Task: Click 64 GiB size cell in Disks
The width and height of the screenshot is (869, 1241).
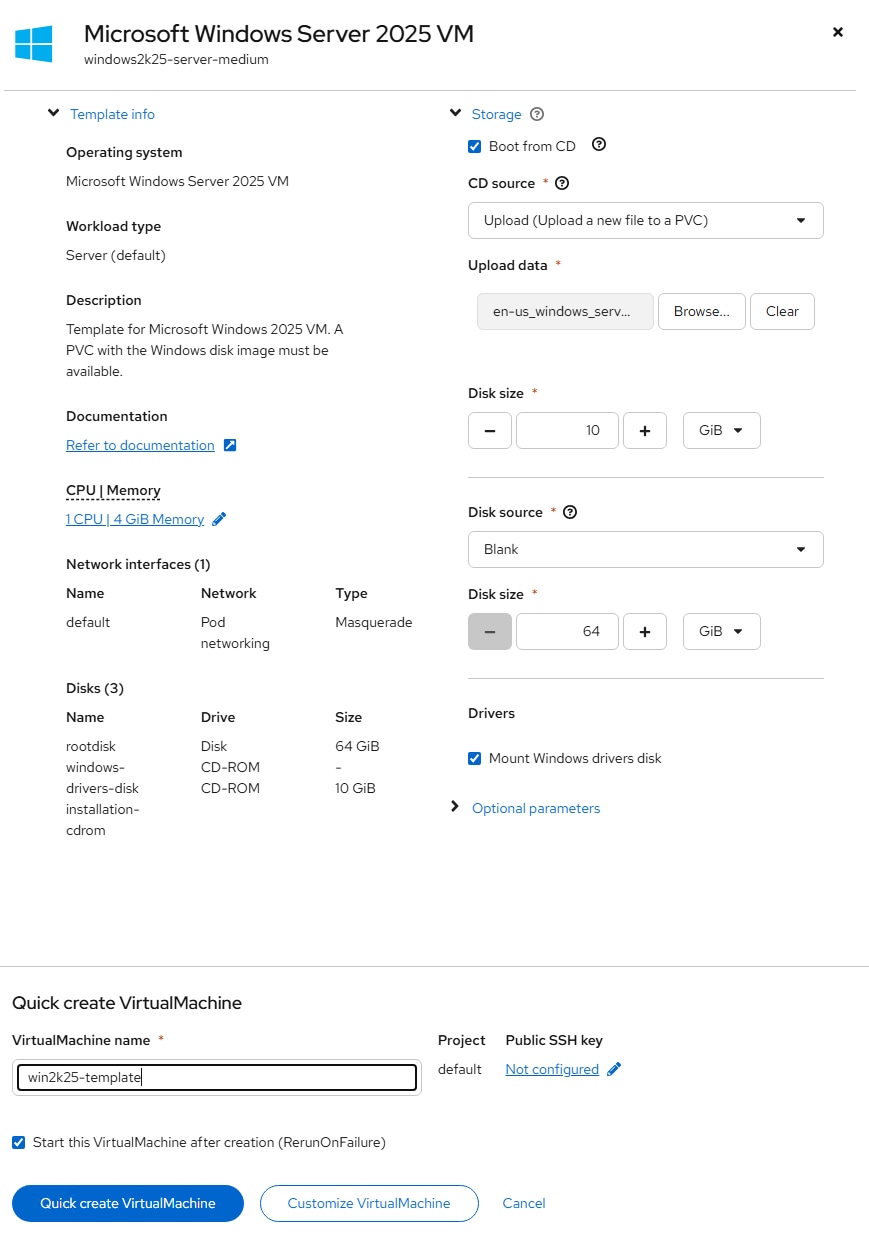Action: (357, 746)
